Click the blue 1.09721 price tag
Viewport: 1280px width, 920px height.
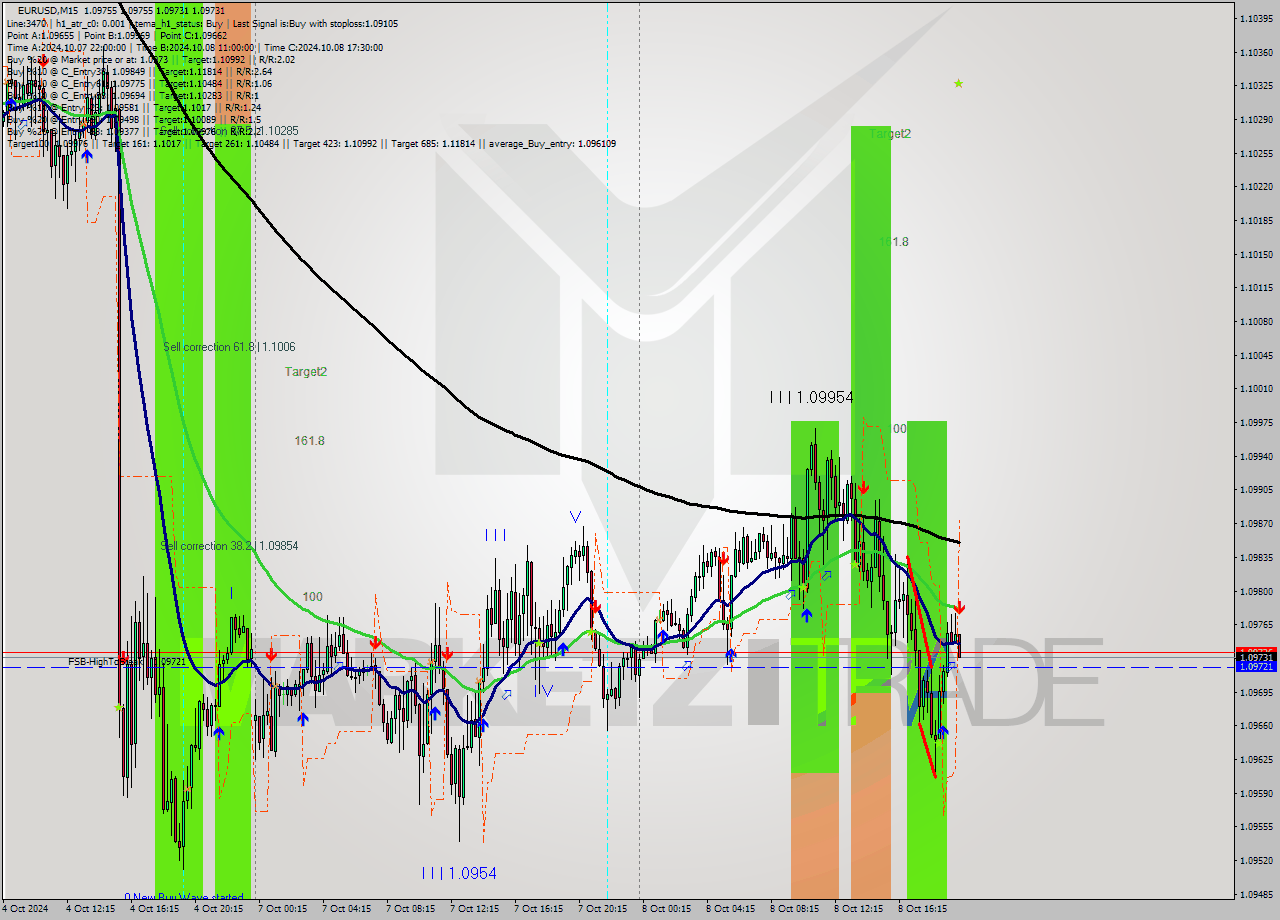tap(1256, 666)
